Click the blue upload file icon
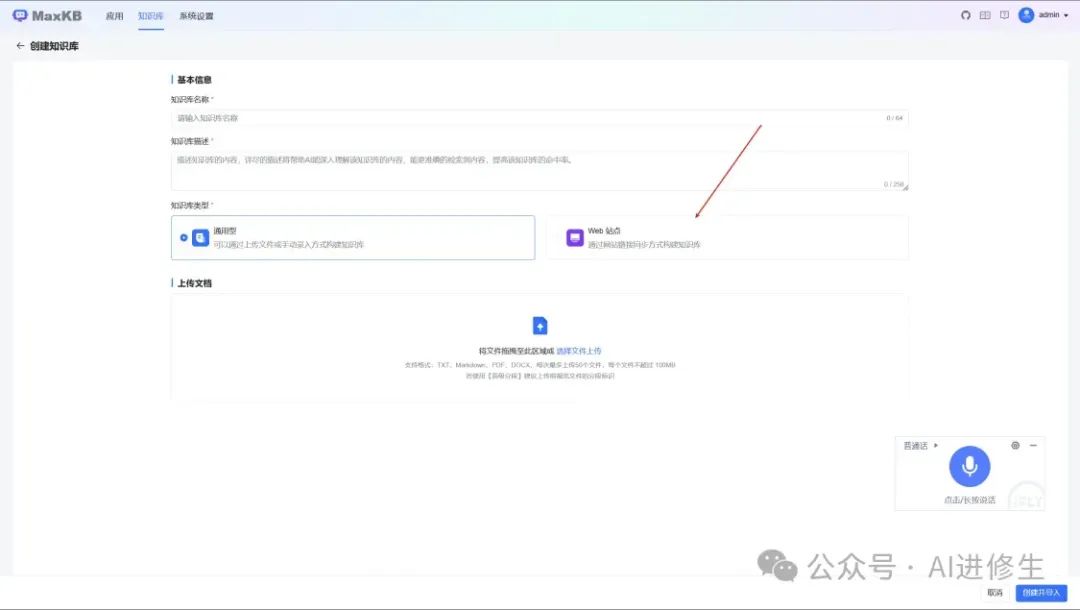This screenshot has height=610, width=1080. pos(540,325)
